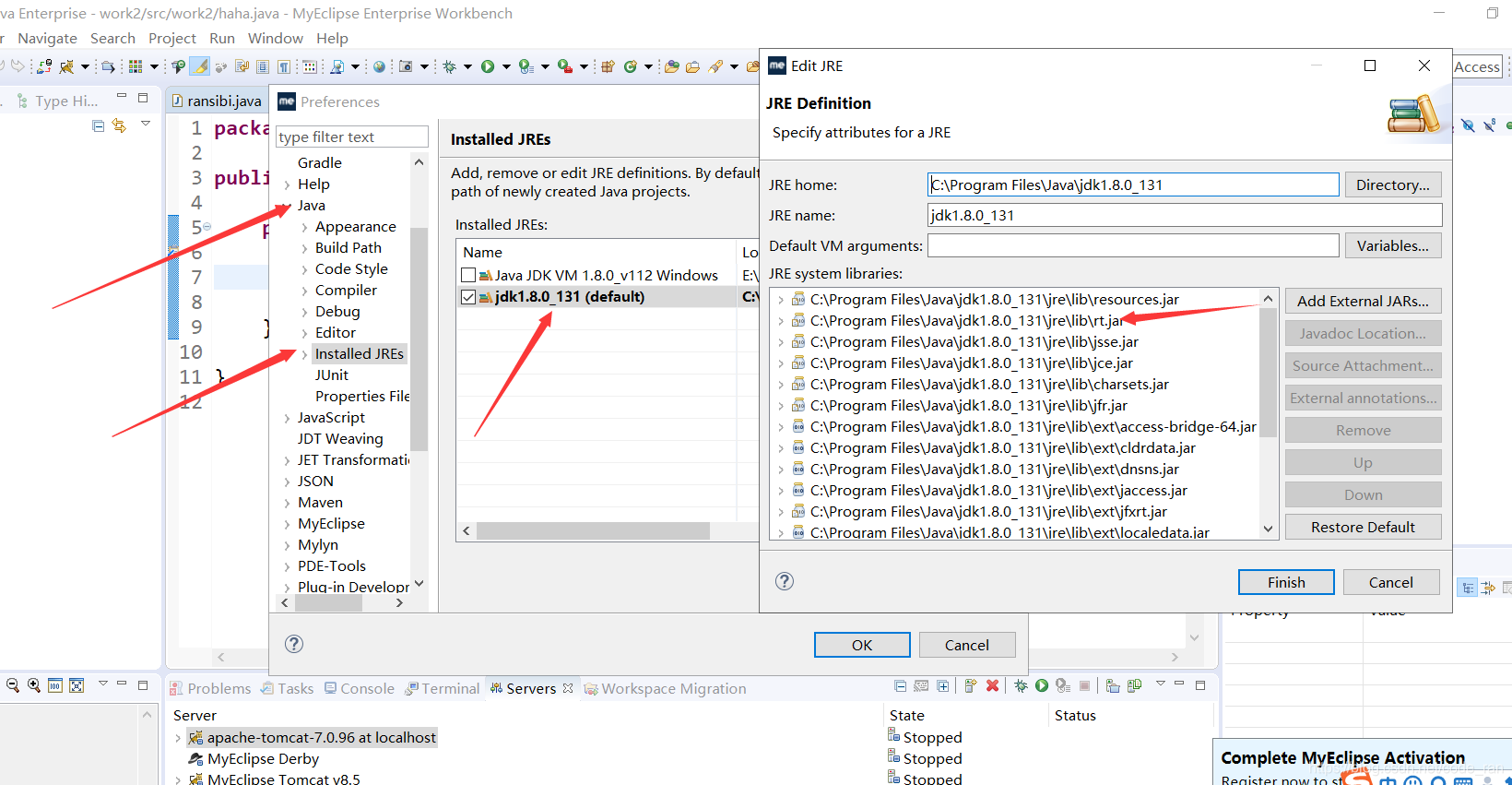Click the debug bug icon in main toolbar
Image resolution: width=1512 pixels, height=785 pixels.
point(450,66)
